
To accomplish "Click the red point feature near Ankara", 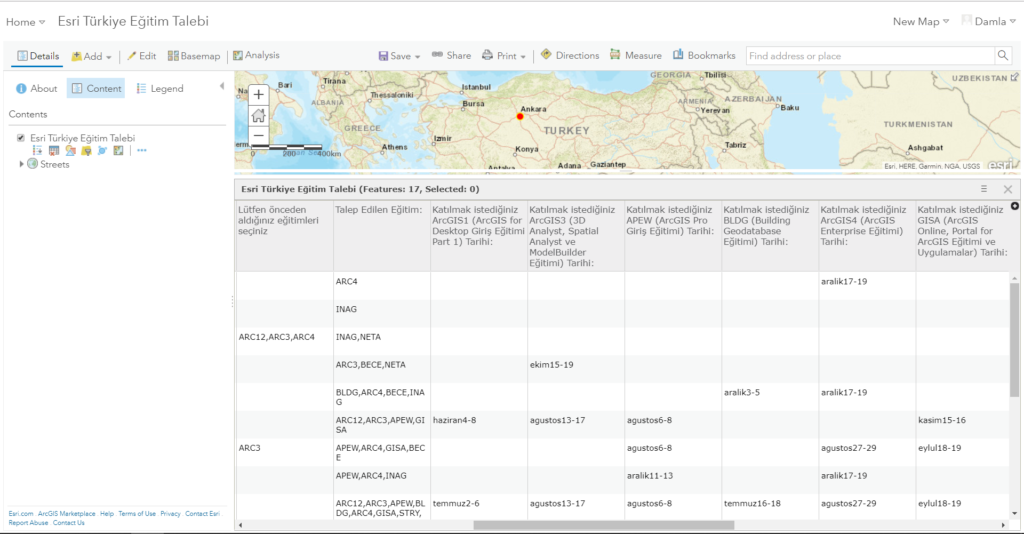I will click(520, 117).
